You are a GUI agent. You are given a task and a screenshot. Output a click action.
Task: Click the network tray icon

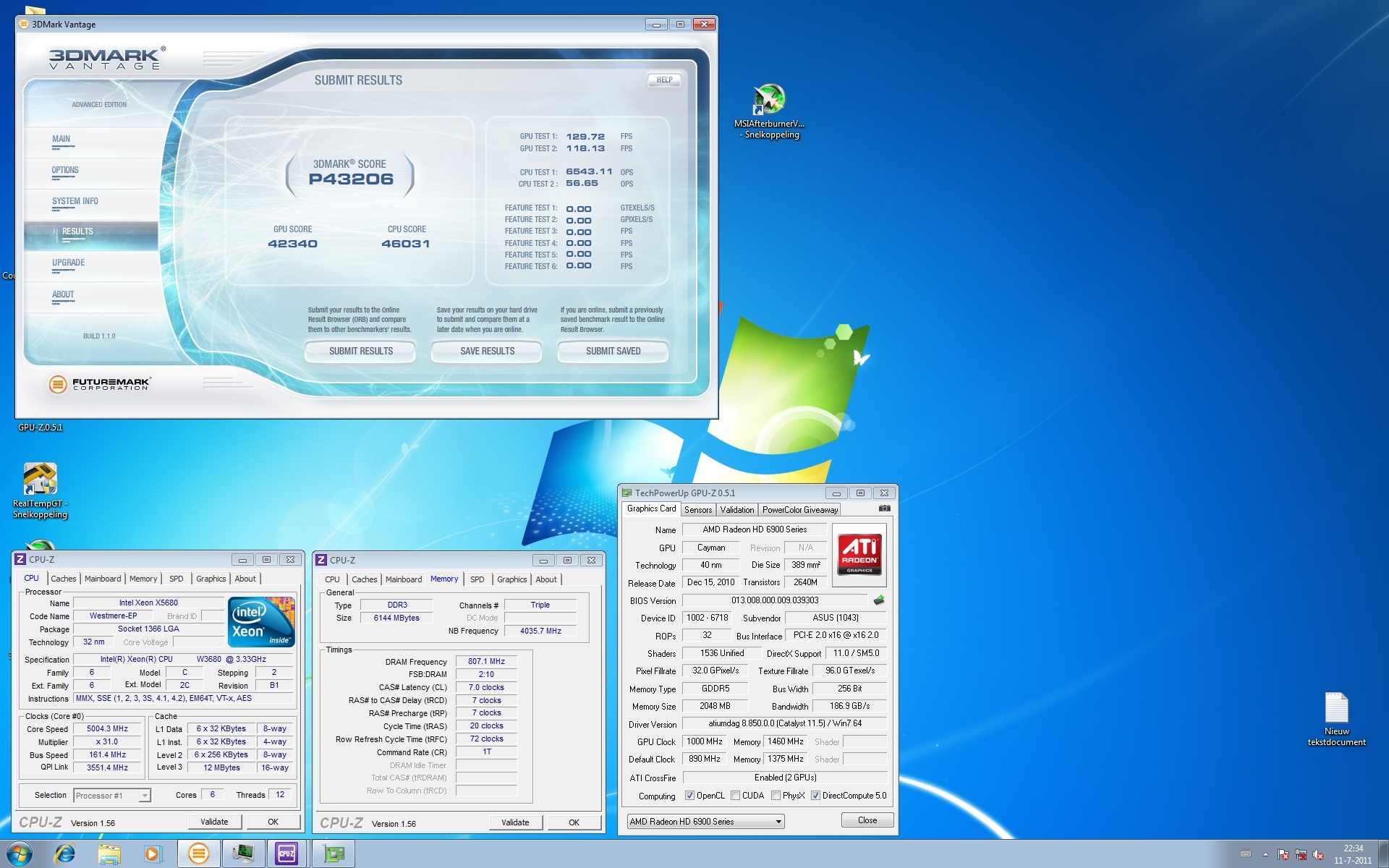(1301, 854)
